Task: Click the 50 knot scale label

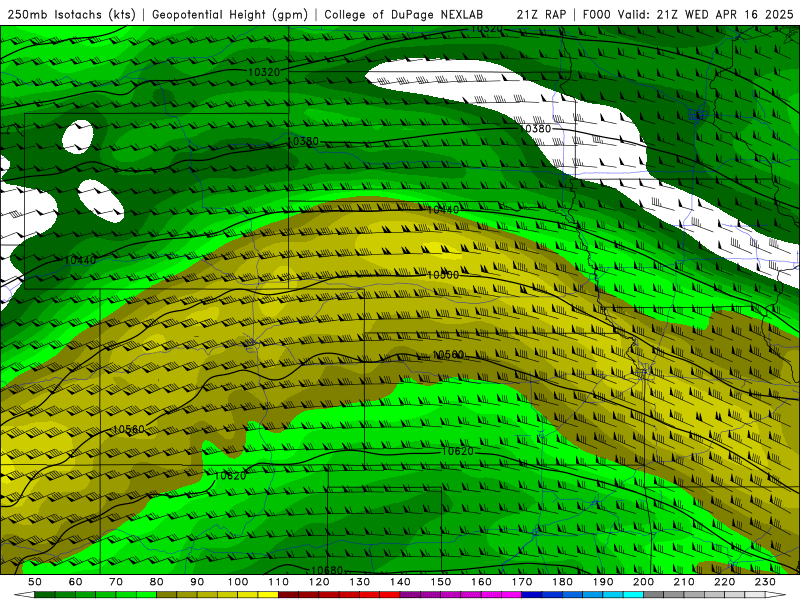Action: pos(35,582)
